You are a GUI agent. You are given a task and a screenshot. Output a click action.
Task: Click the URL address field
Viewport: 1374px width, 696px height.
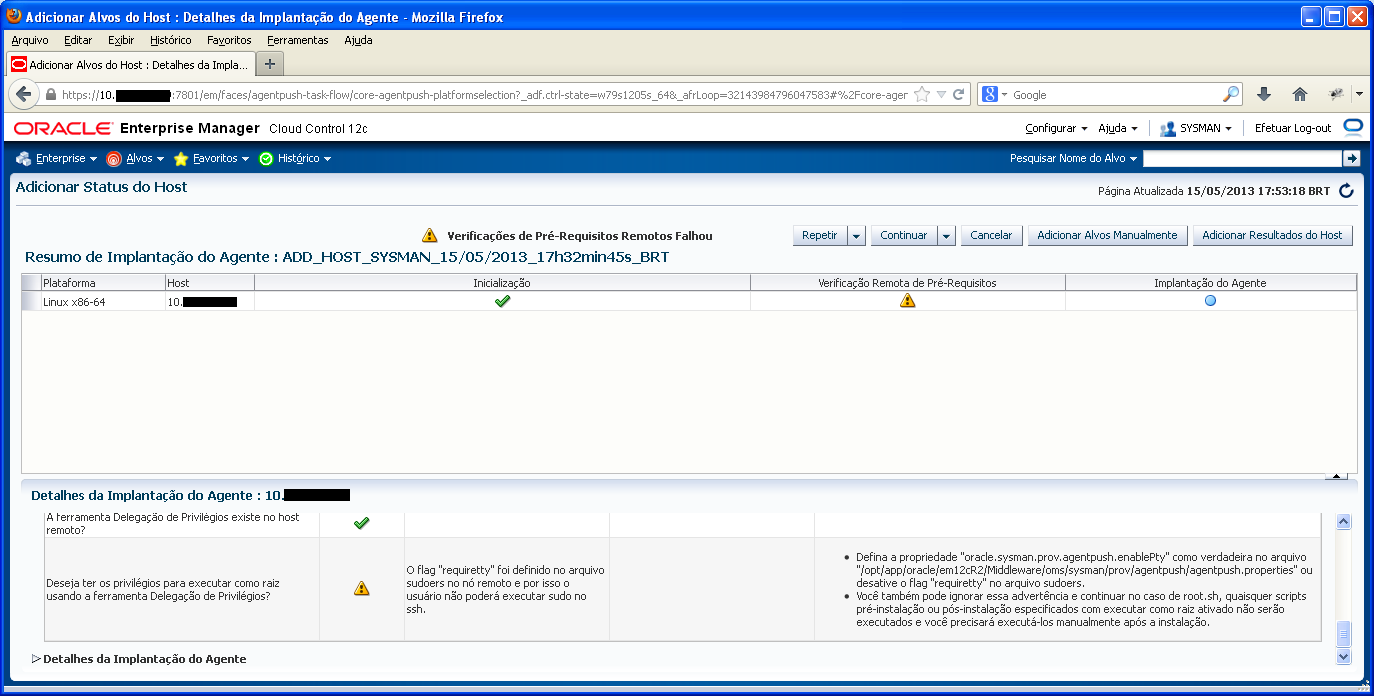coord(485,95)
